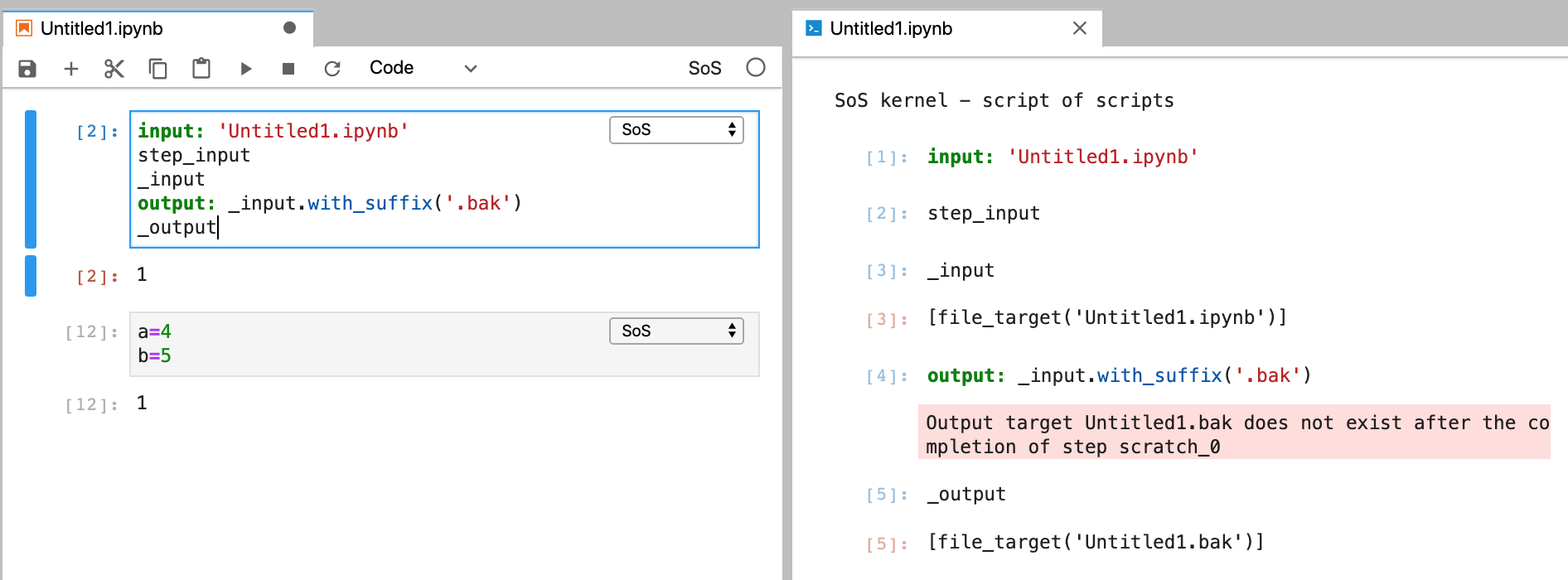Click the unsaved dot on the notebook tab

(289, 28)
